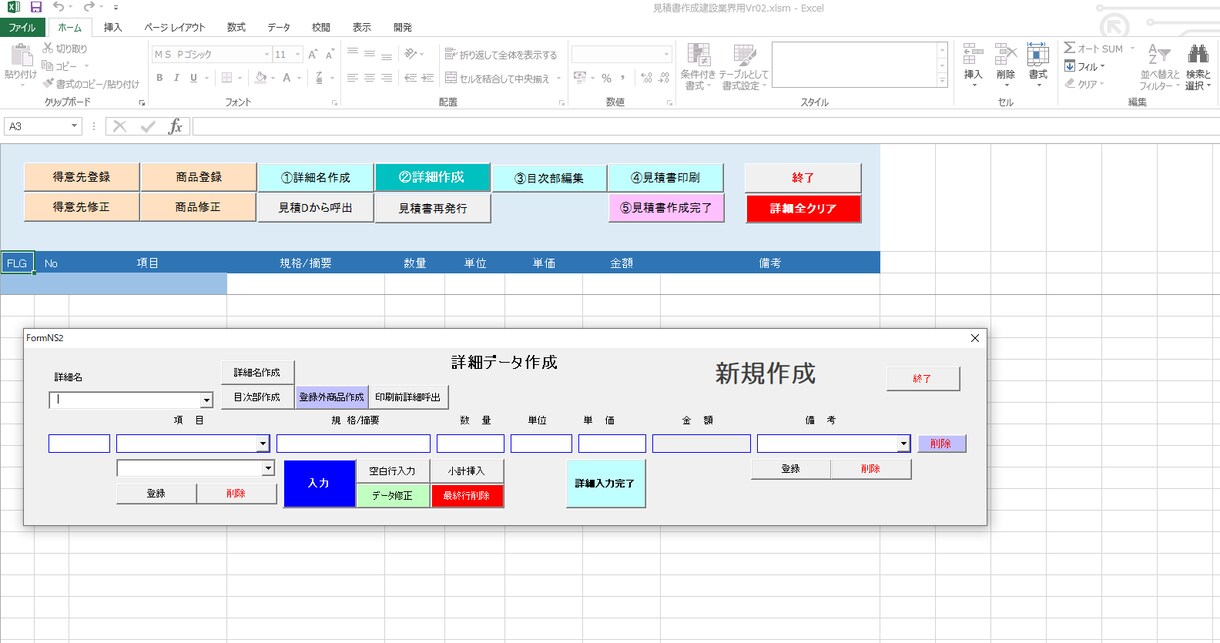Viewport: 1220px width, 643px height.
Task: Click the blue 入力 button in the form
Action: [x=319, y=483]
